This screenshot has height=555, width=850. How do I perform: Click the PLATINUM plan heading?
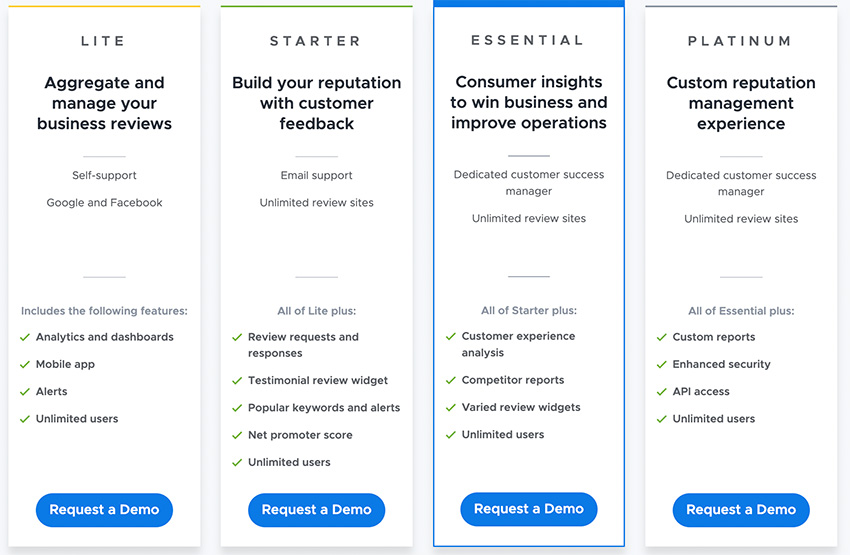[740, 41]
